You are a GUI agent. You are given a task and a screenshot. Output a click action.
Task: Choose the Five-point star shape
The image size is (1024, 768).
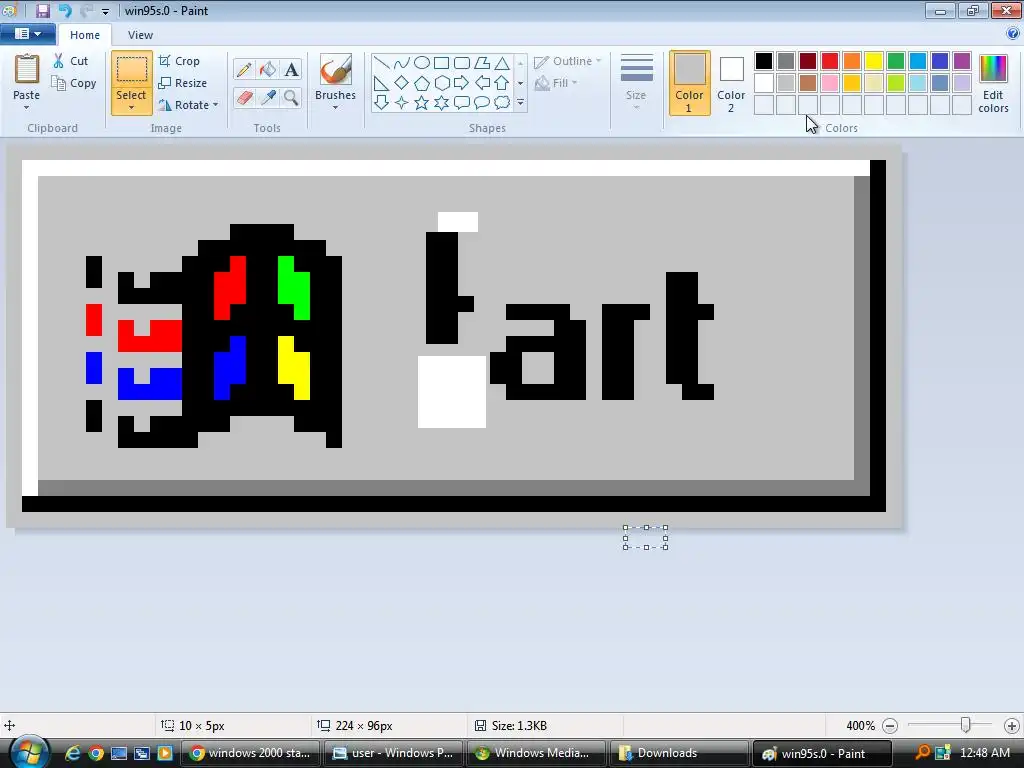tap(422, 103)
